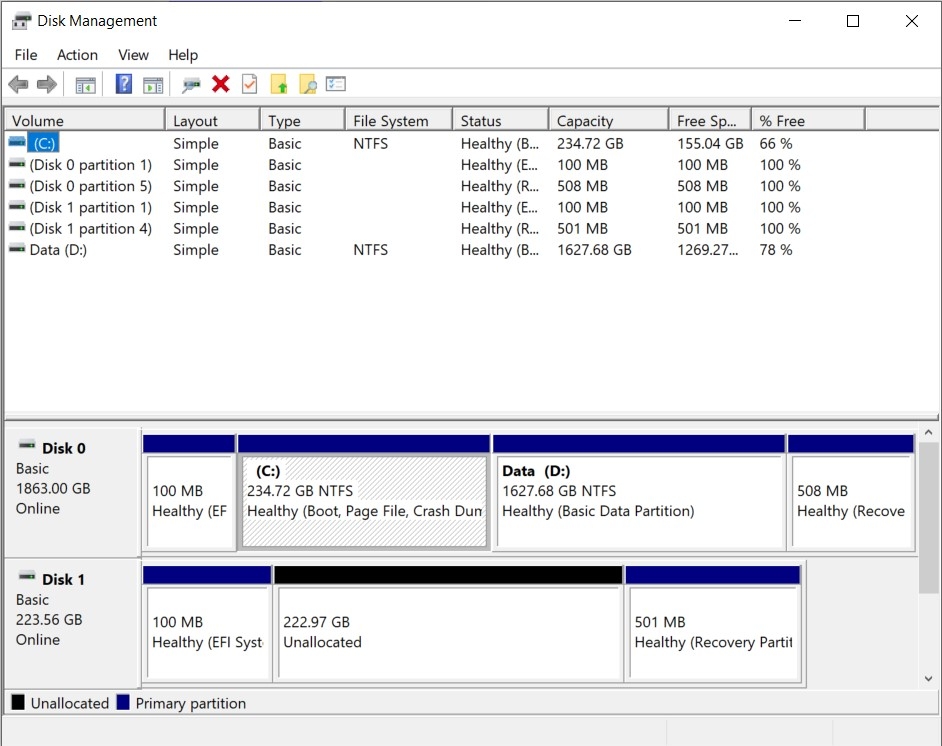The height and width of the screenshot is (746, 942).
Task: Select the (Disk 0 partition 5) volume row
Action: pyautogui.click(x=435, y=186)
